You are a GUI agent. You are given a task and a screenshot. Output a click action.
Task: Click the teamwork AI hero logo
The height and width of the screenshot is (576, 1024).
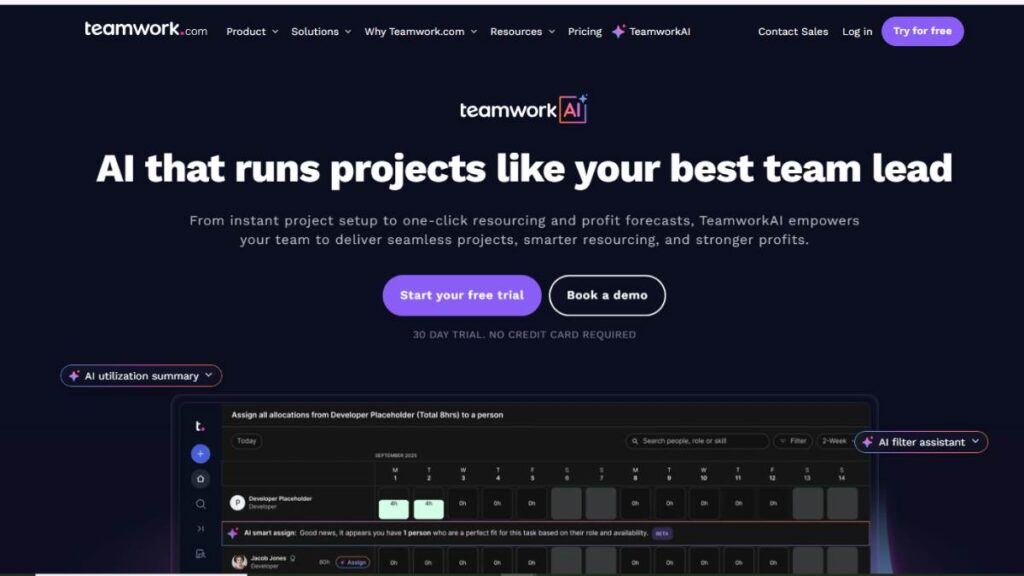[x=523, y=109]
